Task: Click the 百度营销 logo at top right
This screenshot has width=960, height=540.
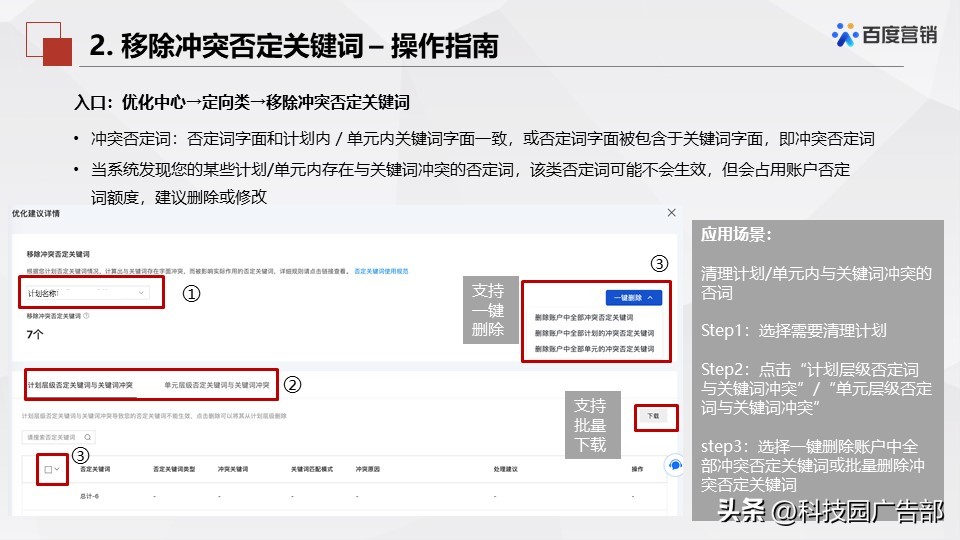Action: tap(884, 34)
